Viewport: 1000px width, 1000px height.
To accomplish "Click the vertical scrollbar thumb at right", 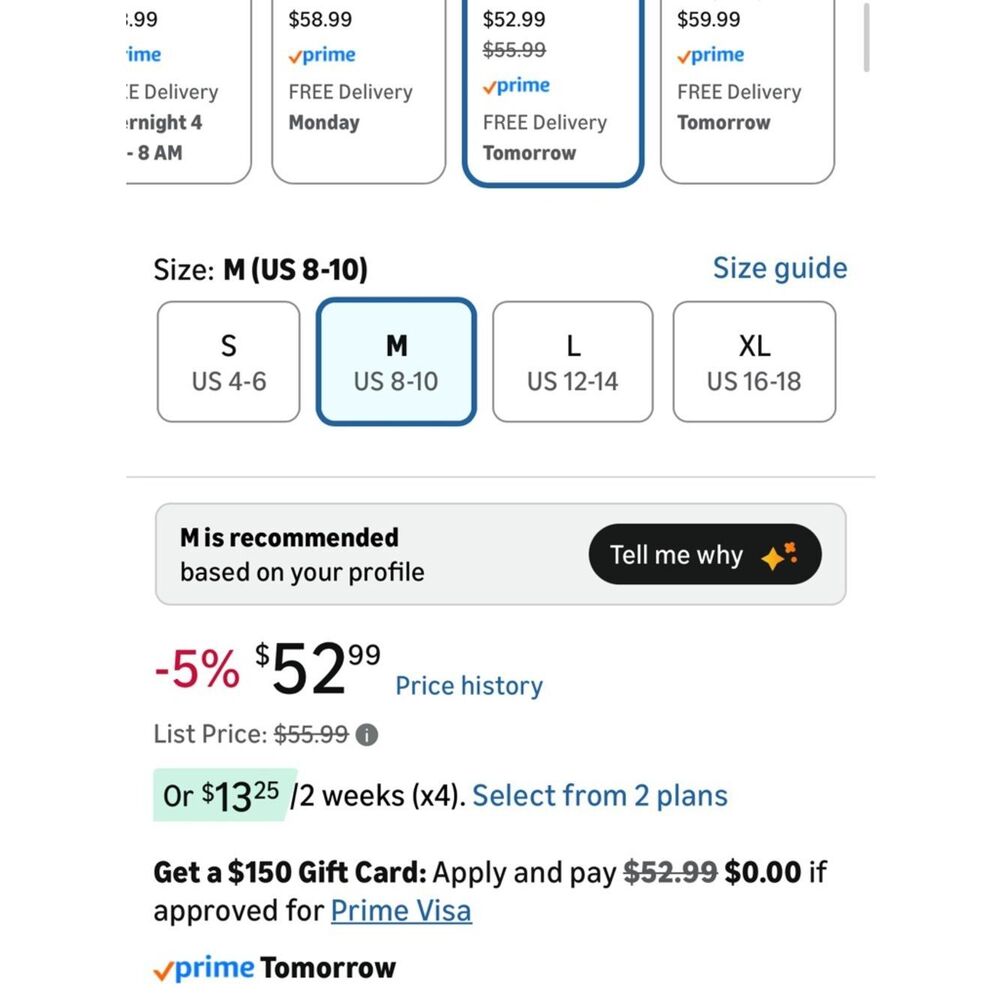I will pos(866,38).
